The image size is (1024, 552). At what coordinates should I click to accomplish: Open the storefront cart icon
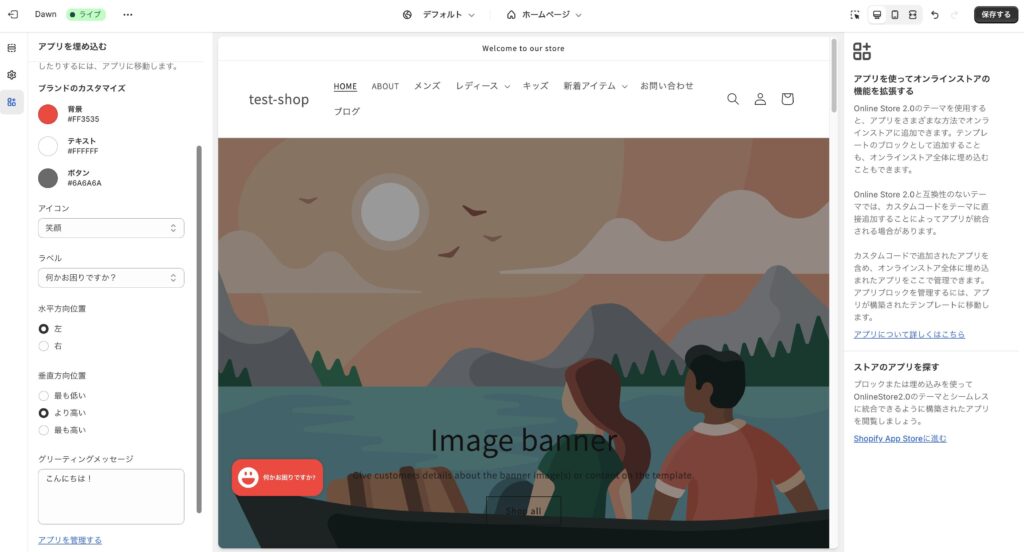click(787, 99)
